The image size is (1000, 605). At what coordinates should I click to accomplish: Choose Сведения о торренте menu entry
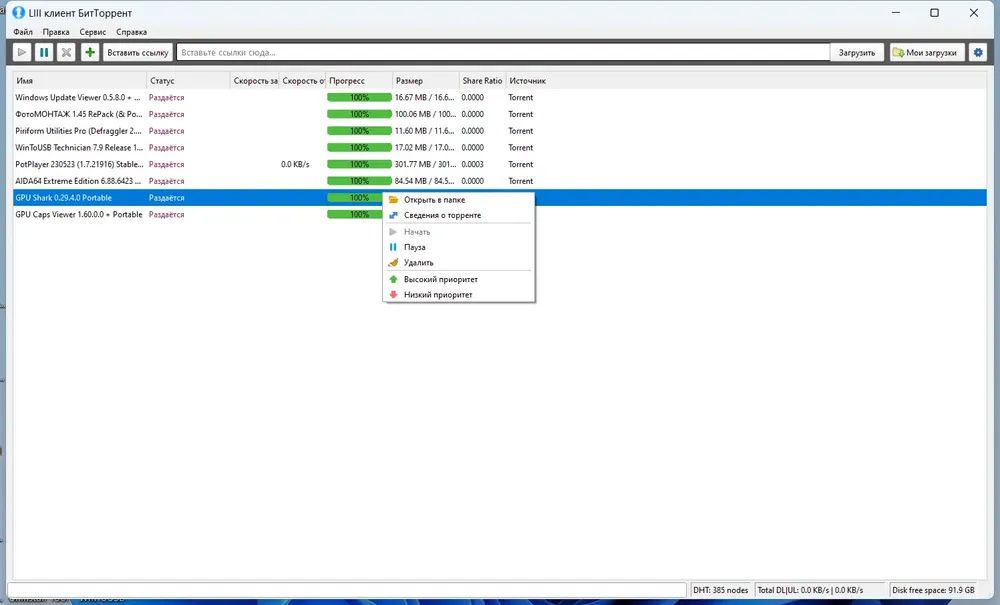coord(459,215)
